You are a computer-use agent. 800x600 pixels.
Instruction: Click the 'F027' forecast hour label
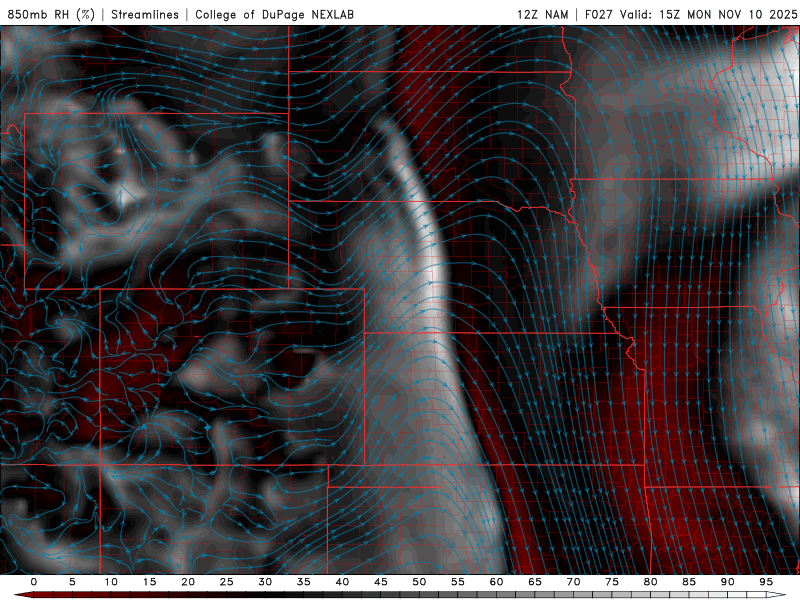(x=599, y=14)
